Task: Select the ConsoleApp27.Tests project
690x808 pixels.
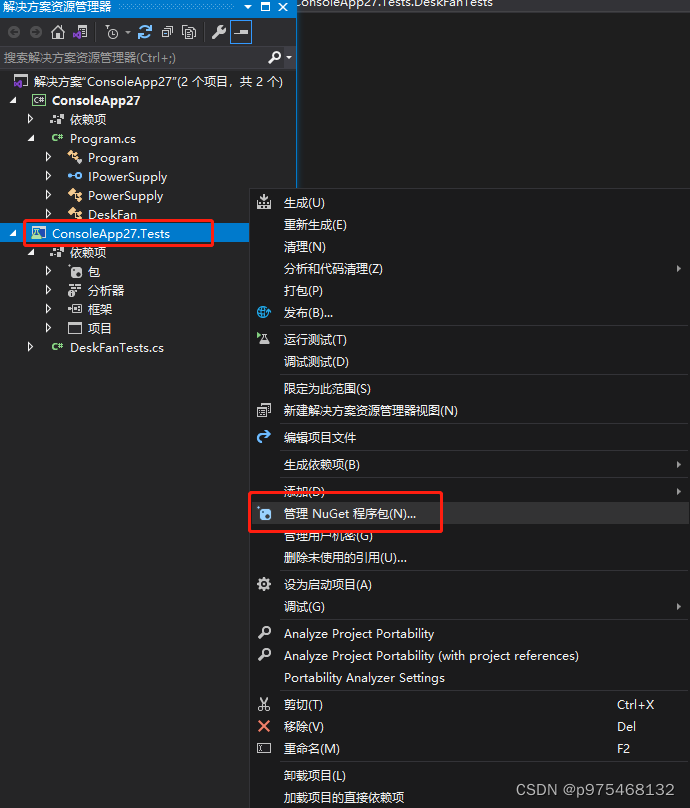Action: [x=111, y=233]
